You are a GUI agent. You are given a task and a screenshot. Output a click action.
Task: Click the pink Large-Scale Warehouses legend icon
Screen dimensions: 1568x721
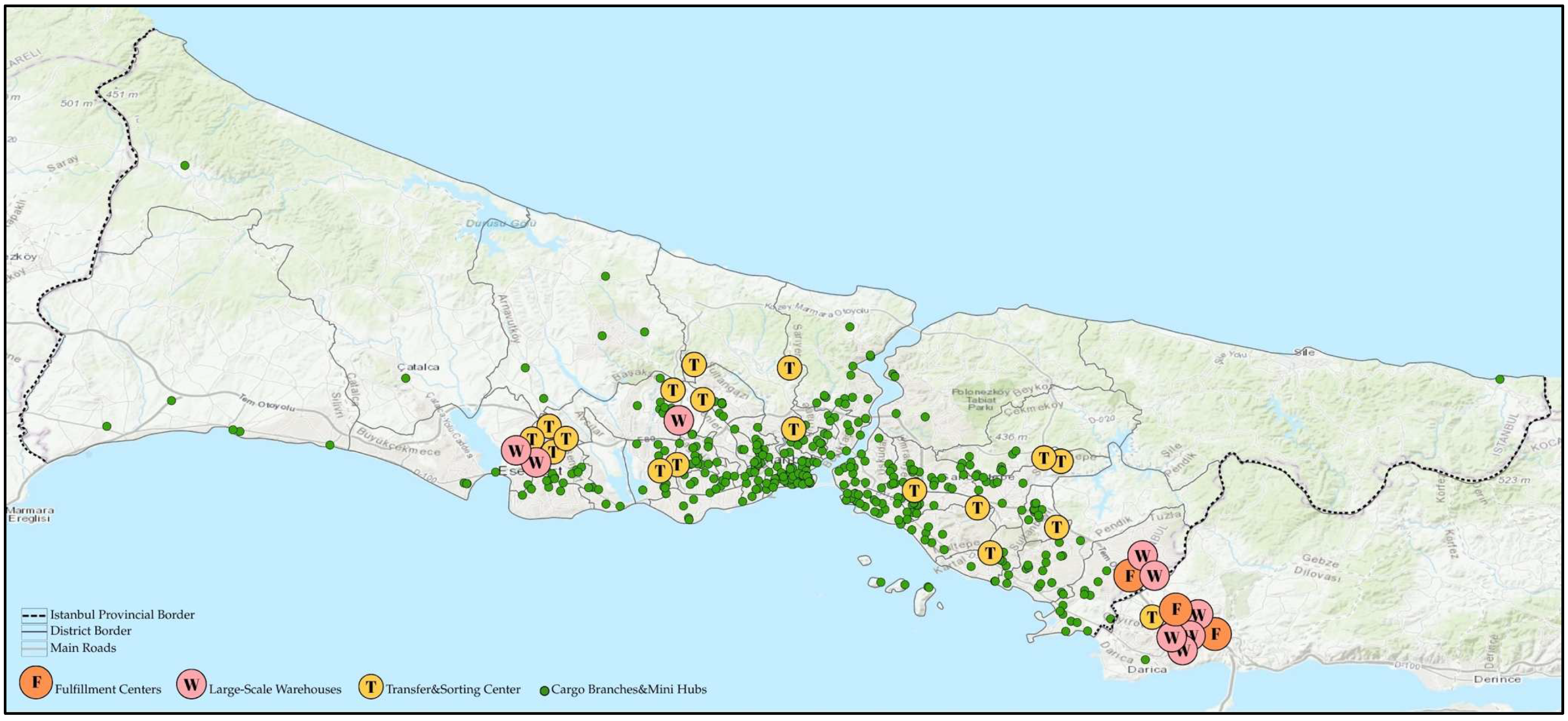click(191, 684)
